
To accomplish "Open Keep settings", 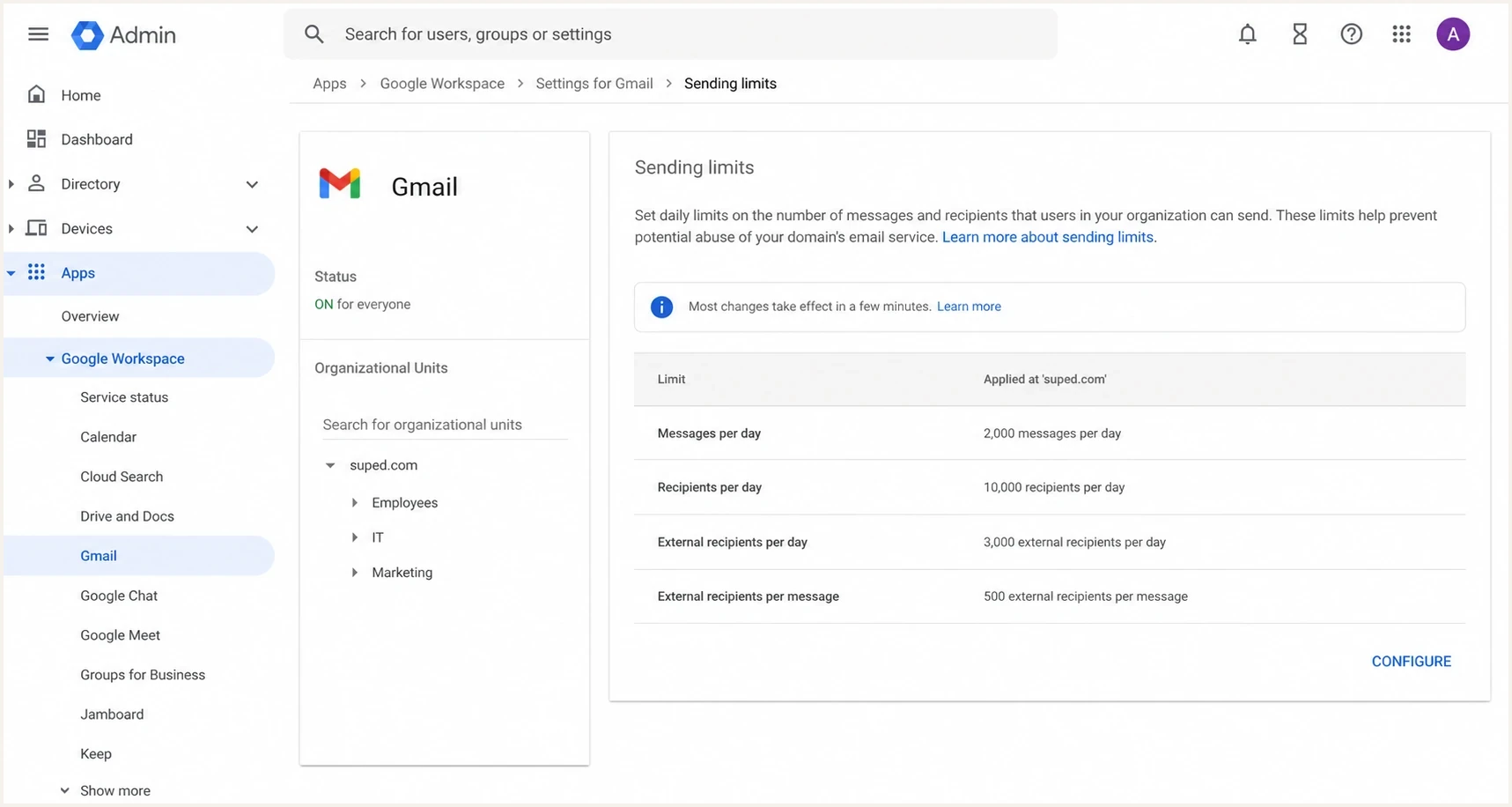I will click(96, 754).
